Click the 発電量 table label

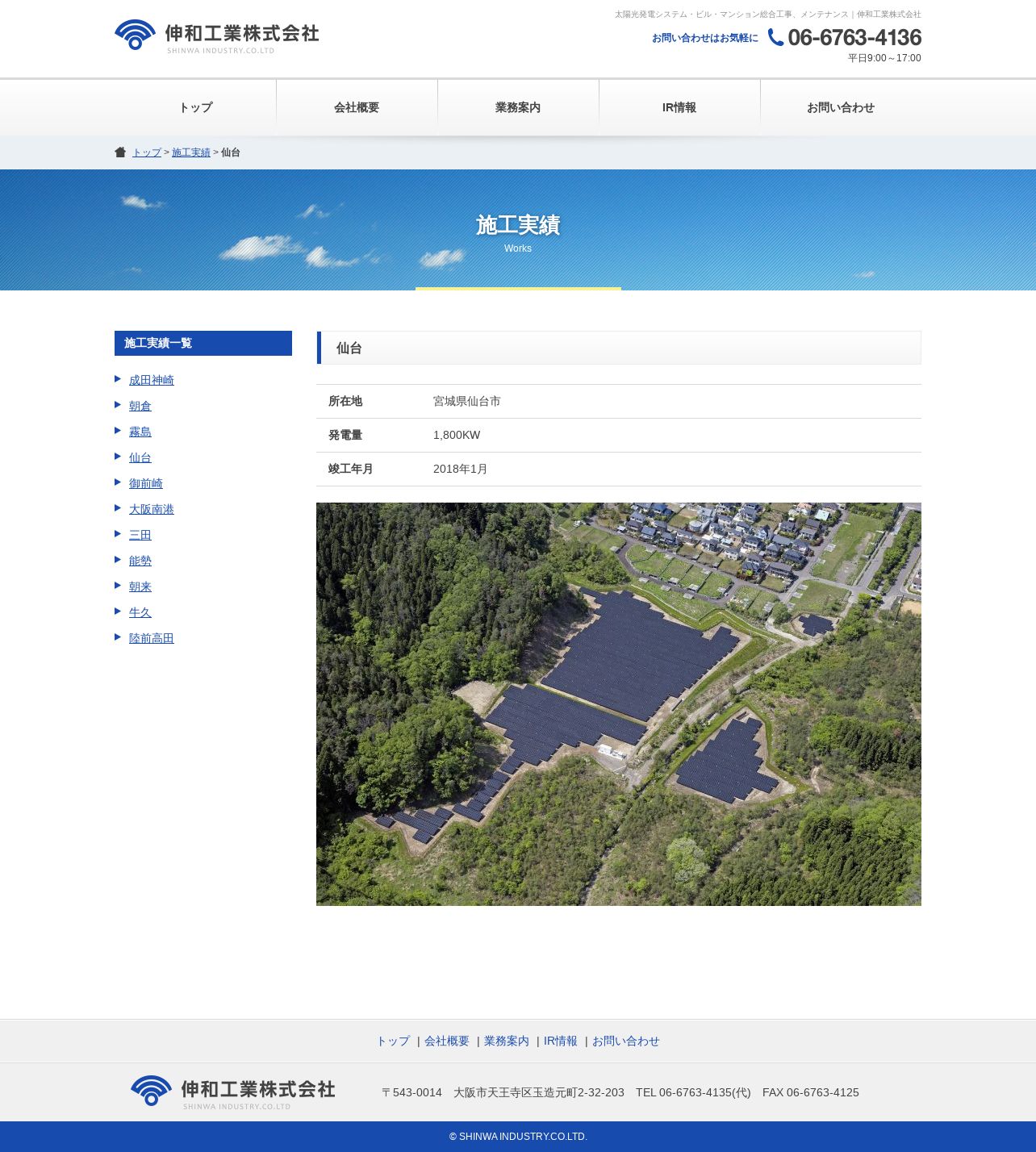click(x=345, y=435)
